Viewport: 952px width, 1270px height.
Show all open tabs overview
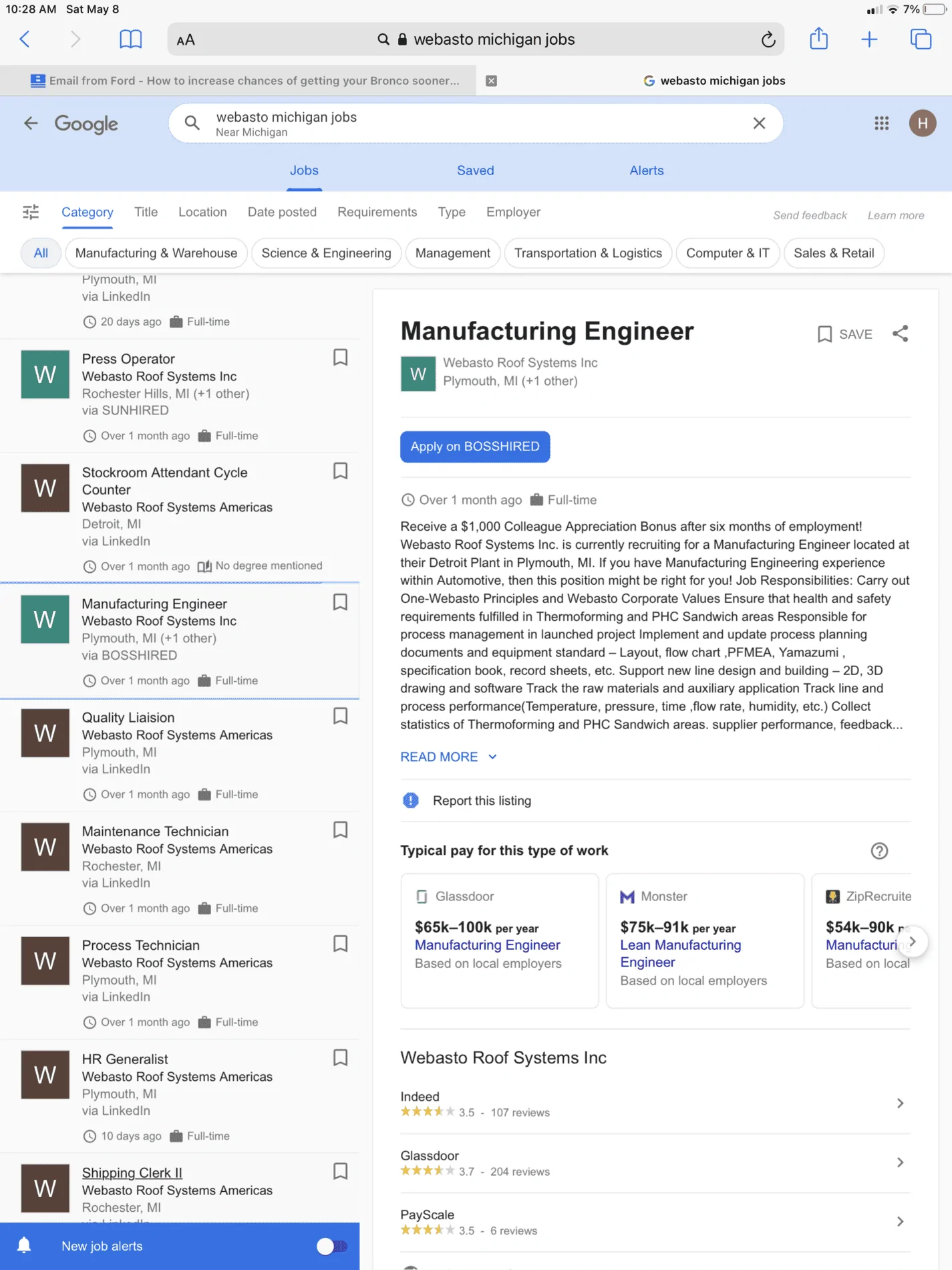click(921, 39)
